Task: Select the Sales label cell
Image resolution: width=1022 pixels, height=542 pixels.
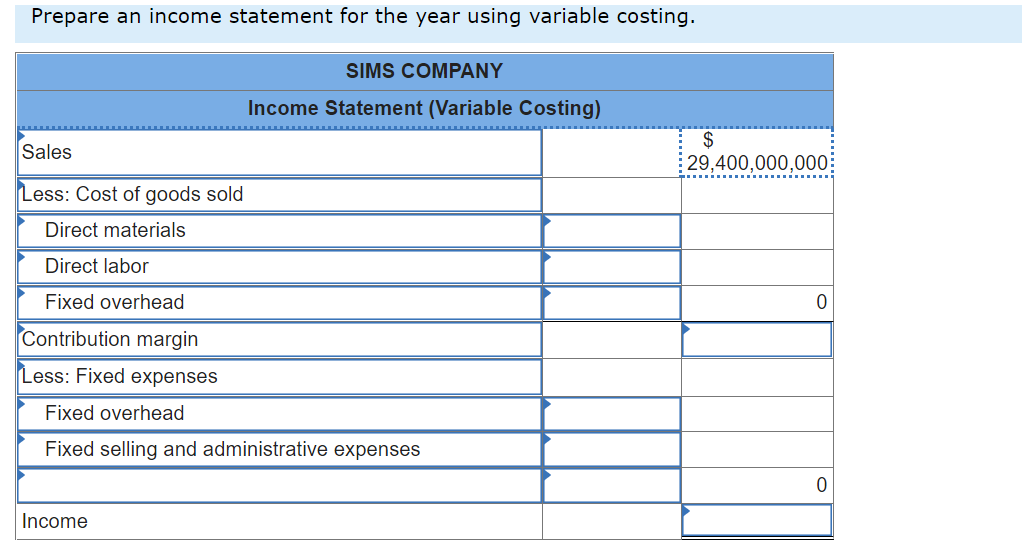Action: [x=279, y=152]
